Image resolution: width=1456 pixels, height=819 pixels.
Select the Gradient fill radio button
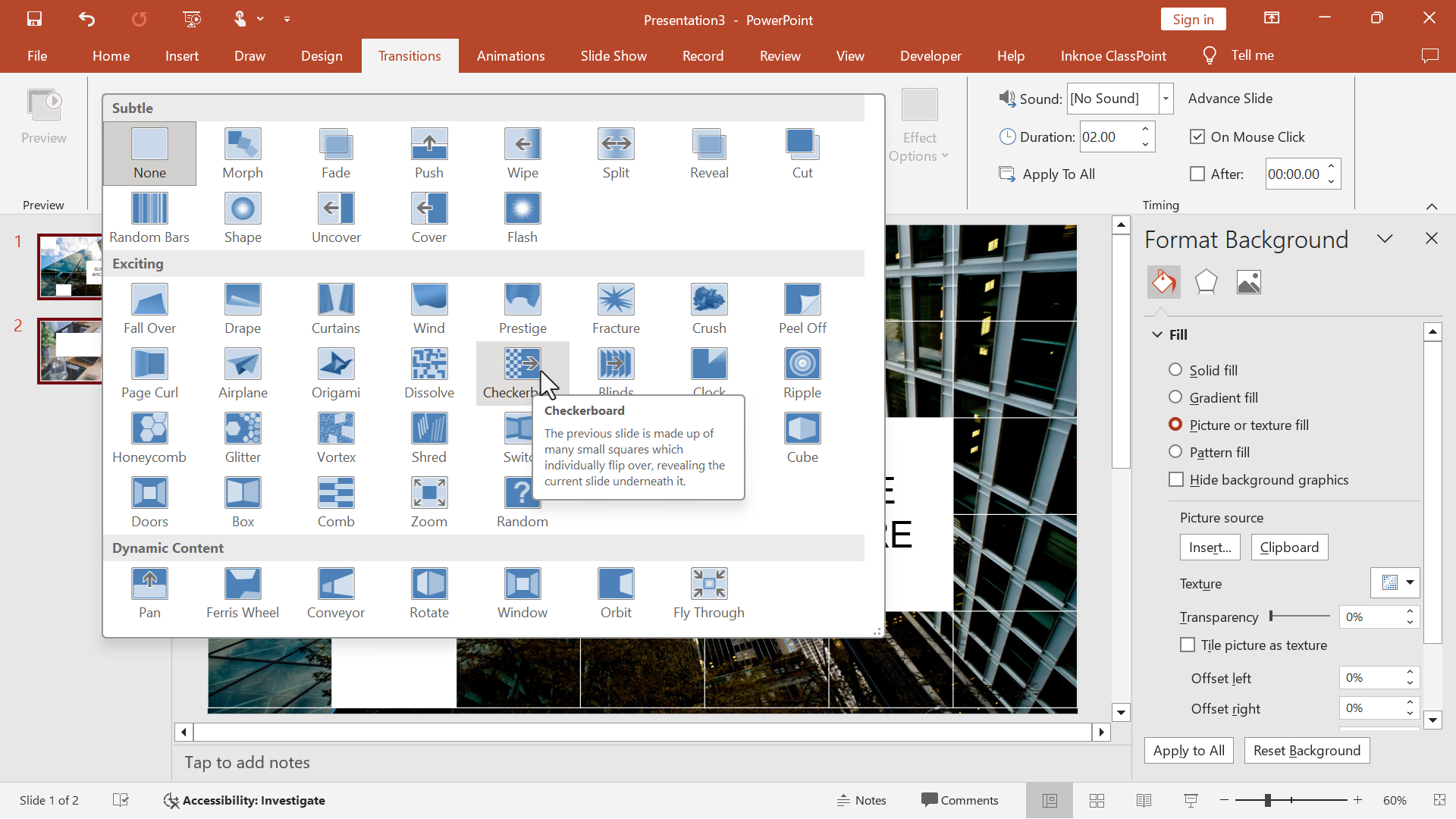point(1175,397)
